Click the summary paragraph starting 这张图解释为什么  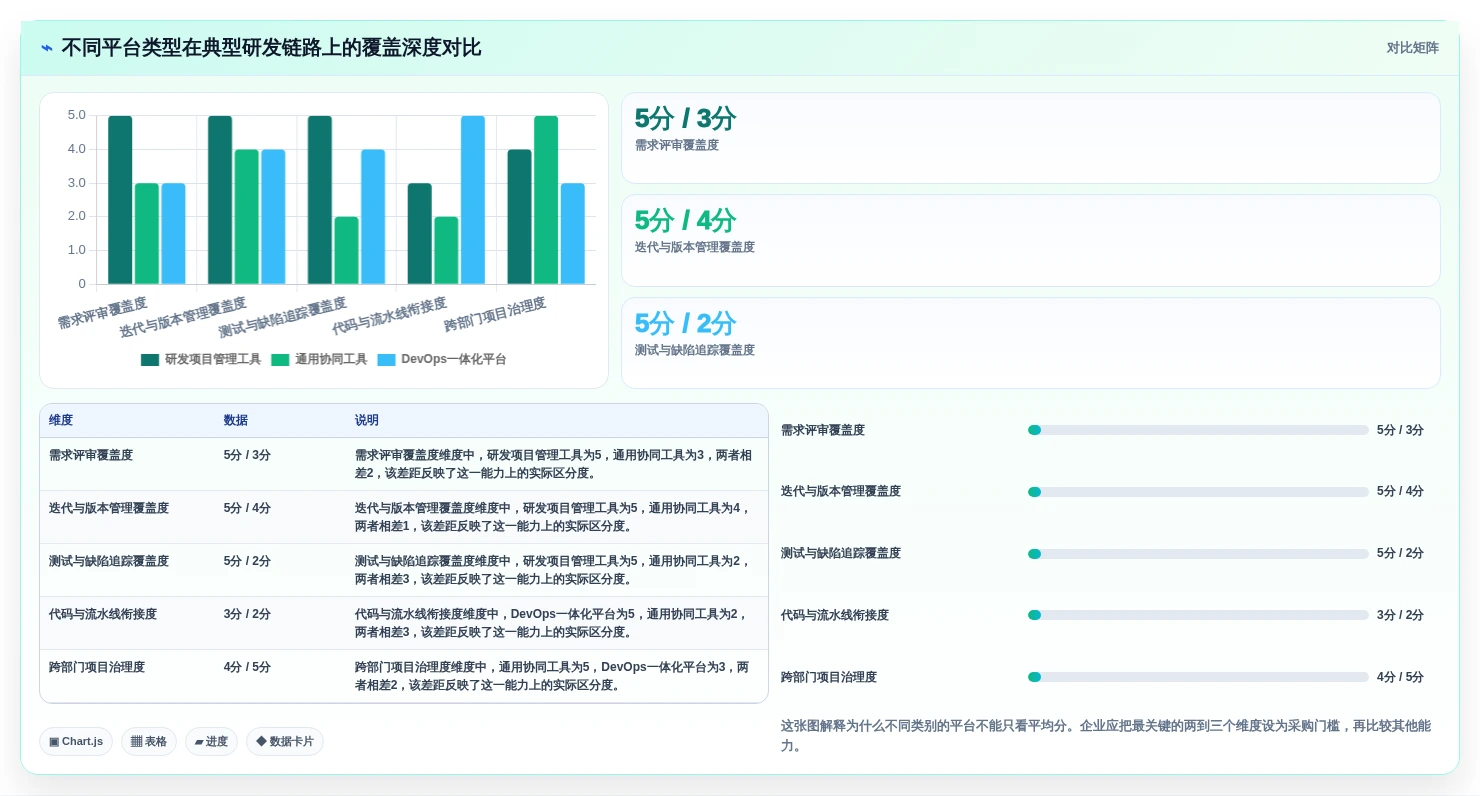(1106, 736)
